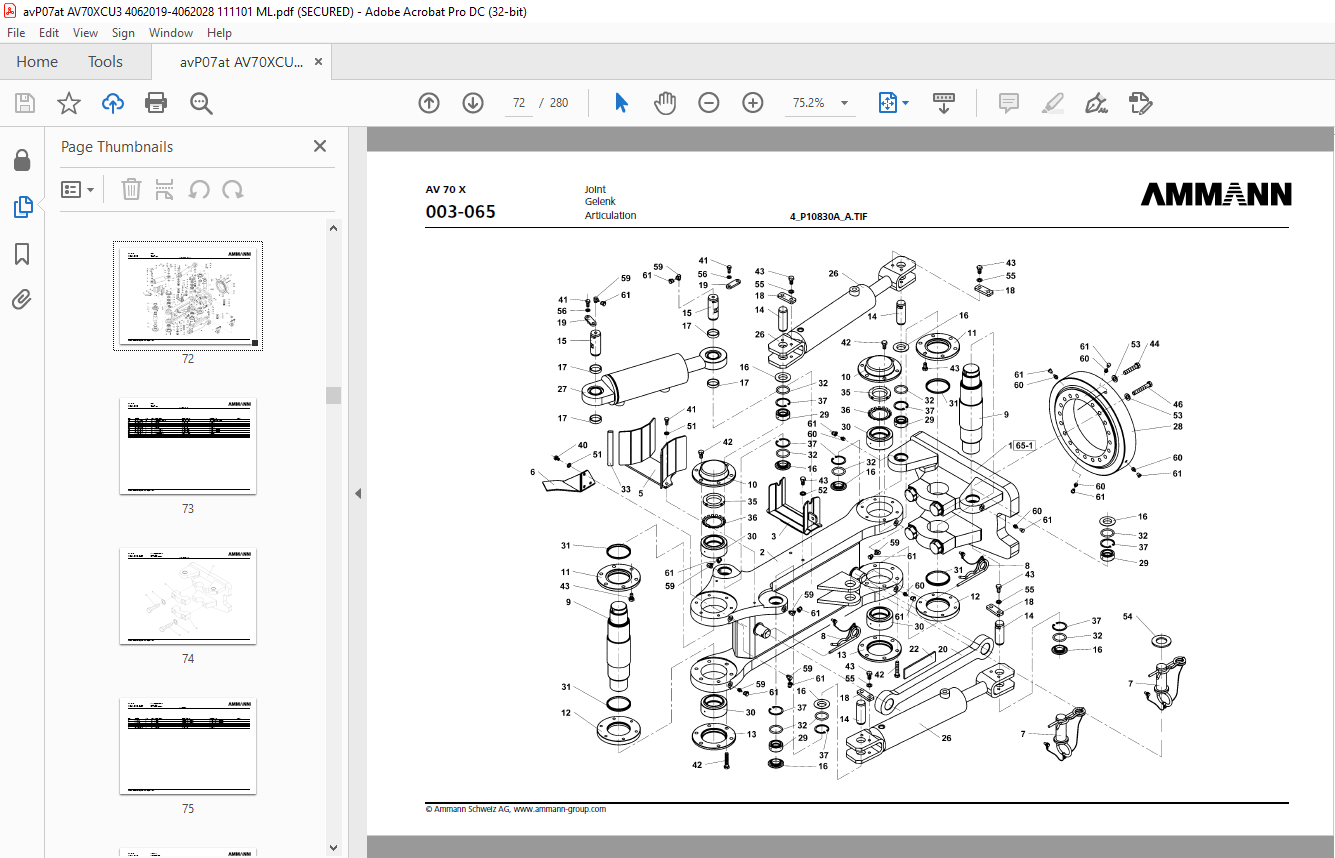1335x858 pixels.
Task: Open the File menu
Action: (16, 33)
